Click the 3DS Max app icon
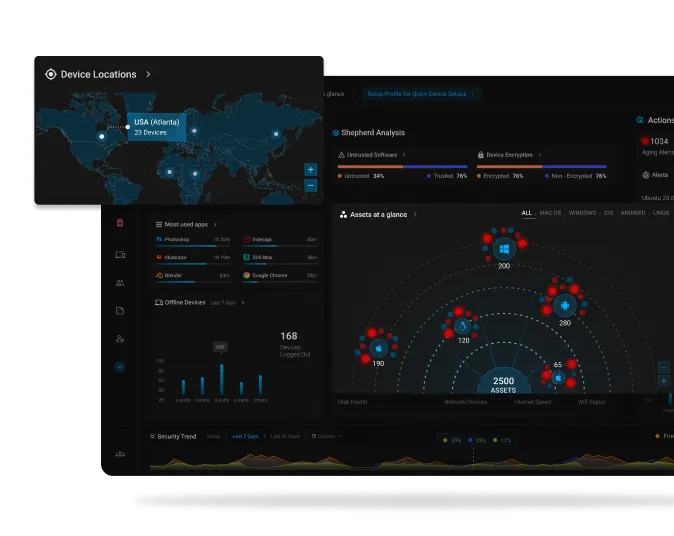The height and width of the screenshot is (536, 674). [x=246, y=257]
